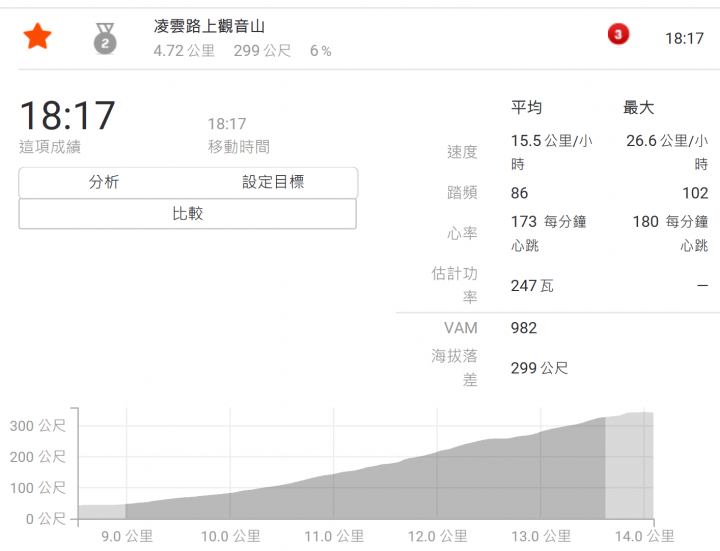Click the 這項成績 label
This screenshot has width=720, height=551.
coord(50,147)
